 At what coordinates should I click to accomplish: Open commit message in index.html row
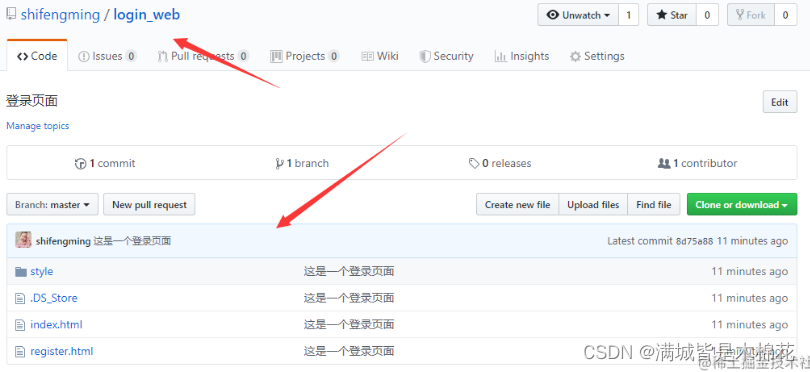[349, 325]
